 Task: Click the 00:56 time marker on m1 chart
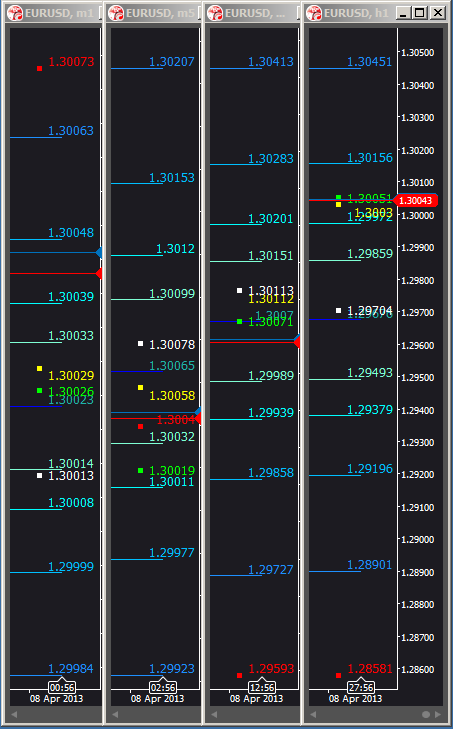point(62,687)
